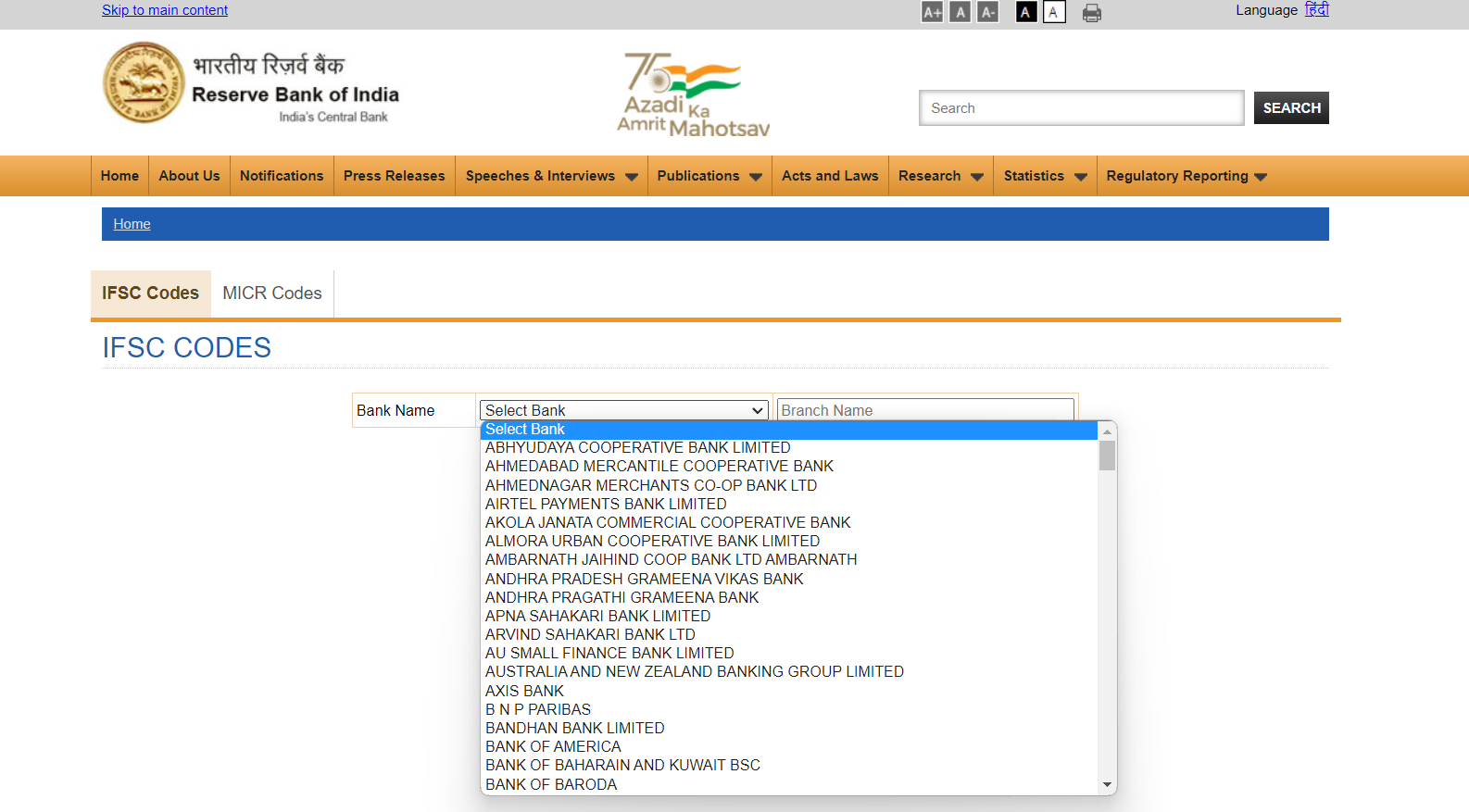Screen dimensions: 1469x812
Task: Click the printer icon
Action: click(1092, 13)
